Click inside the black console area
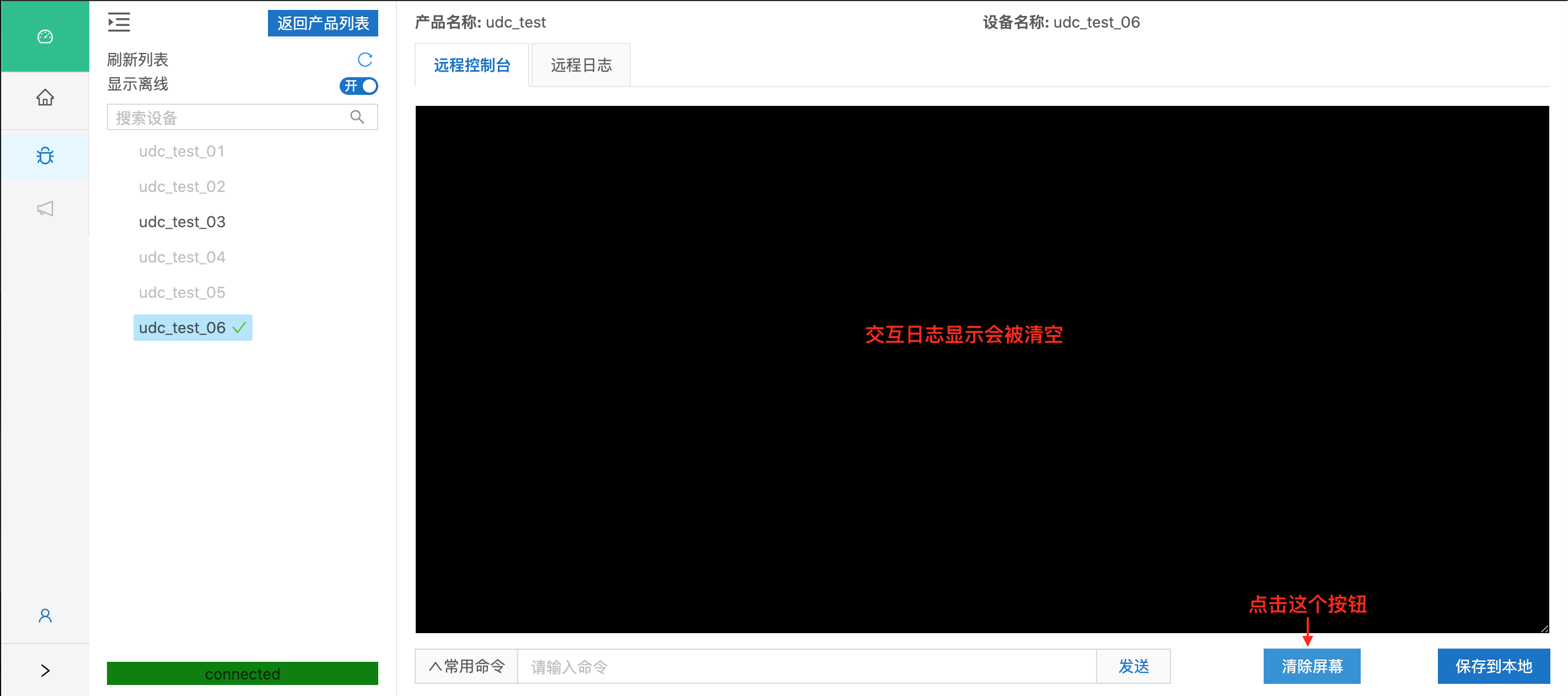The image size is (1568, 696). pyautogui.click(x=982, y=369)
